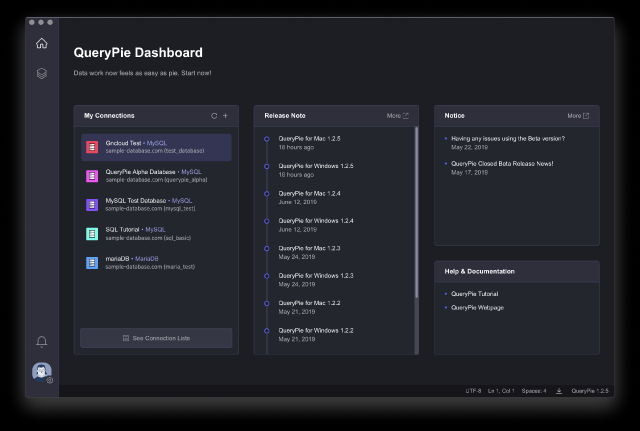Image resolution: width=640 pixels, height=431 pixels.
Task: Click the Release Note panel scrollbar
Action: (416, 212)
